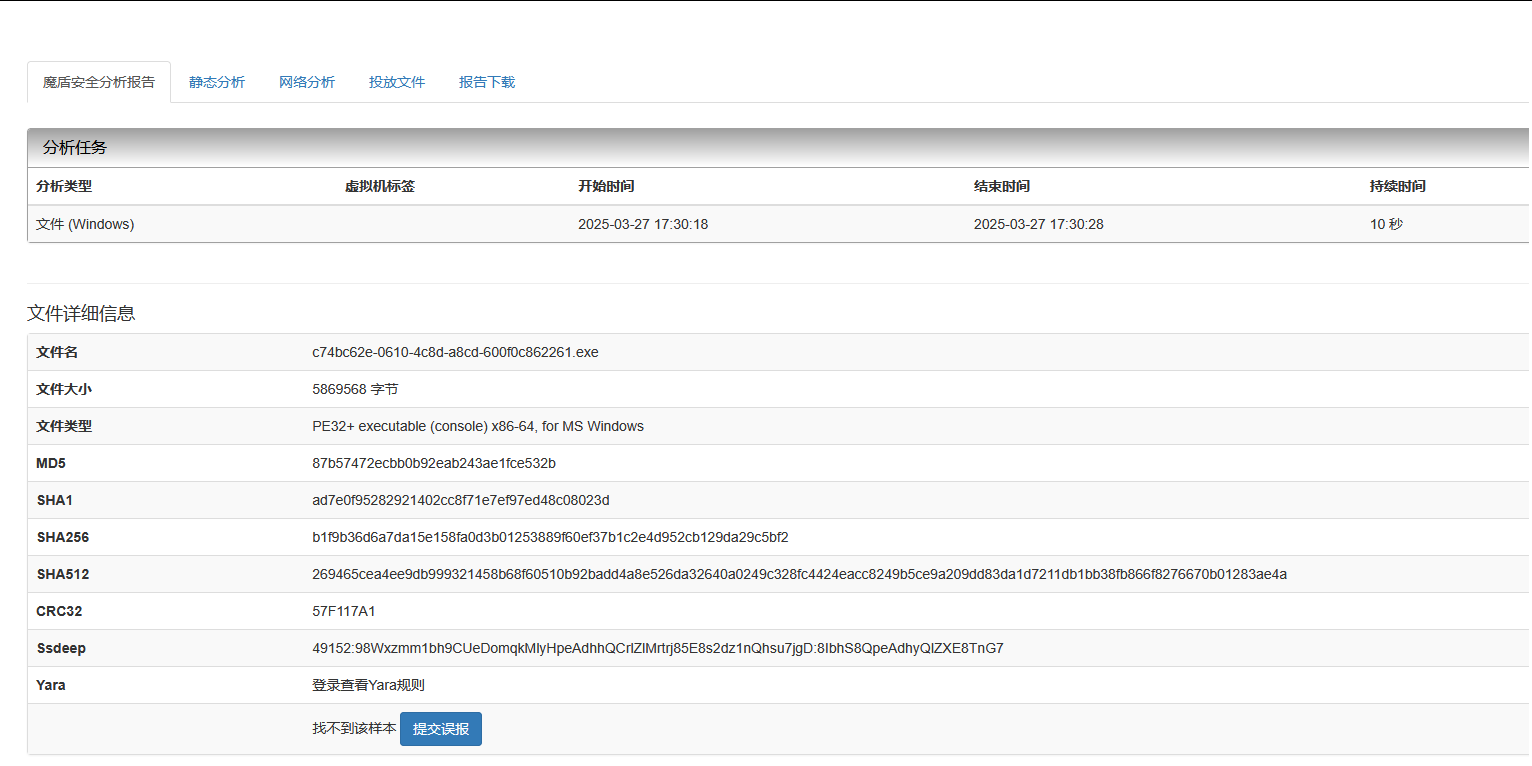The height and width of the screenshot is (766, 1532).
Task: Open the 魔盾安全分析报告 tab
Action: pyautogui.click(x=99, y=82)
